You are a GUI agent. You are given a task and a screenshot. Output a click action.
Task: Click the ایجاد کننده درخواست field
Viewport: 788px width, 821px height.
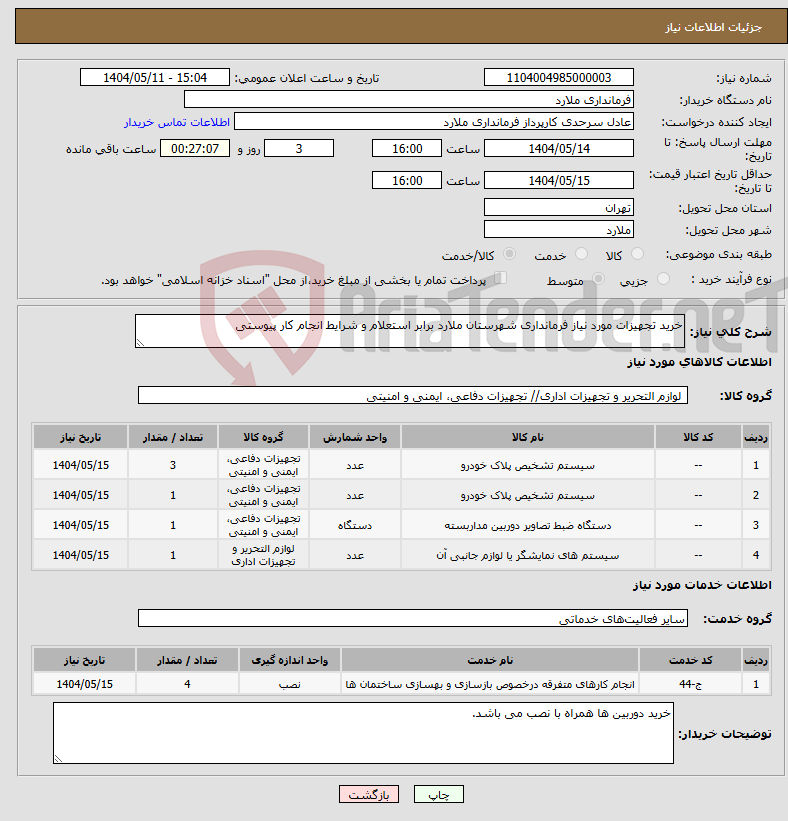pyautogui.click(x=434, y=122)
